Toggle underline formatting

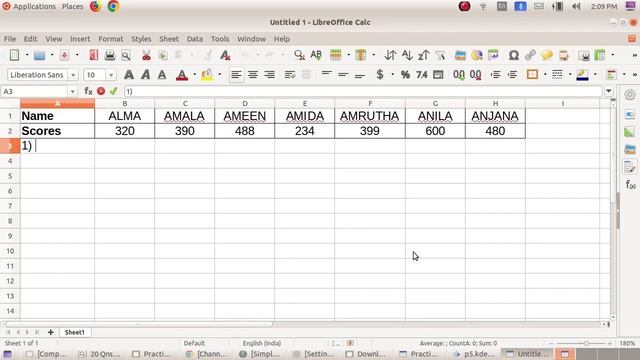[162, 75]
